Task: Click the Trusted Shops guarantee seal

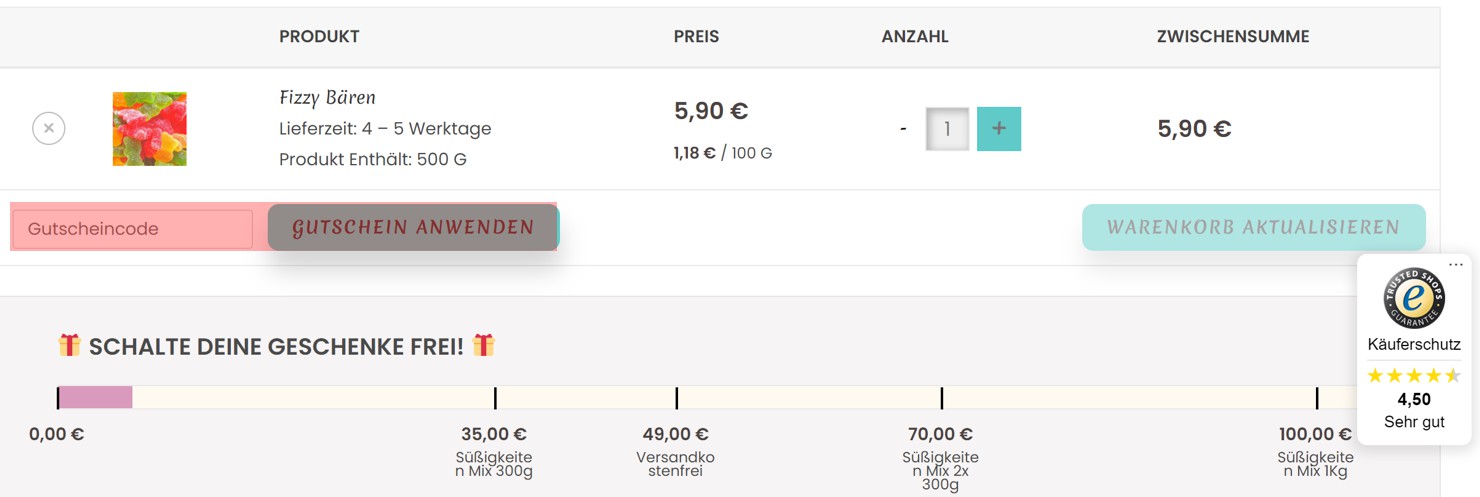Action: coord(1414,299)
